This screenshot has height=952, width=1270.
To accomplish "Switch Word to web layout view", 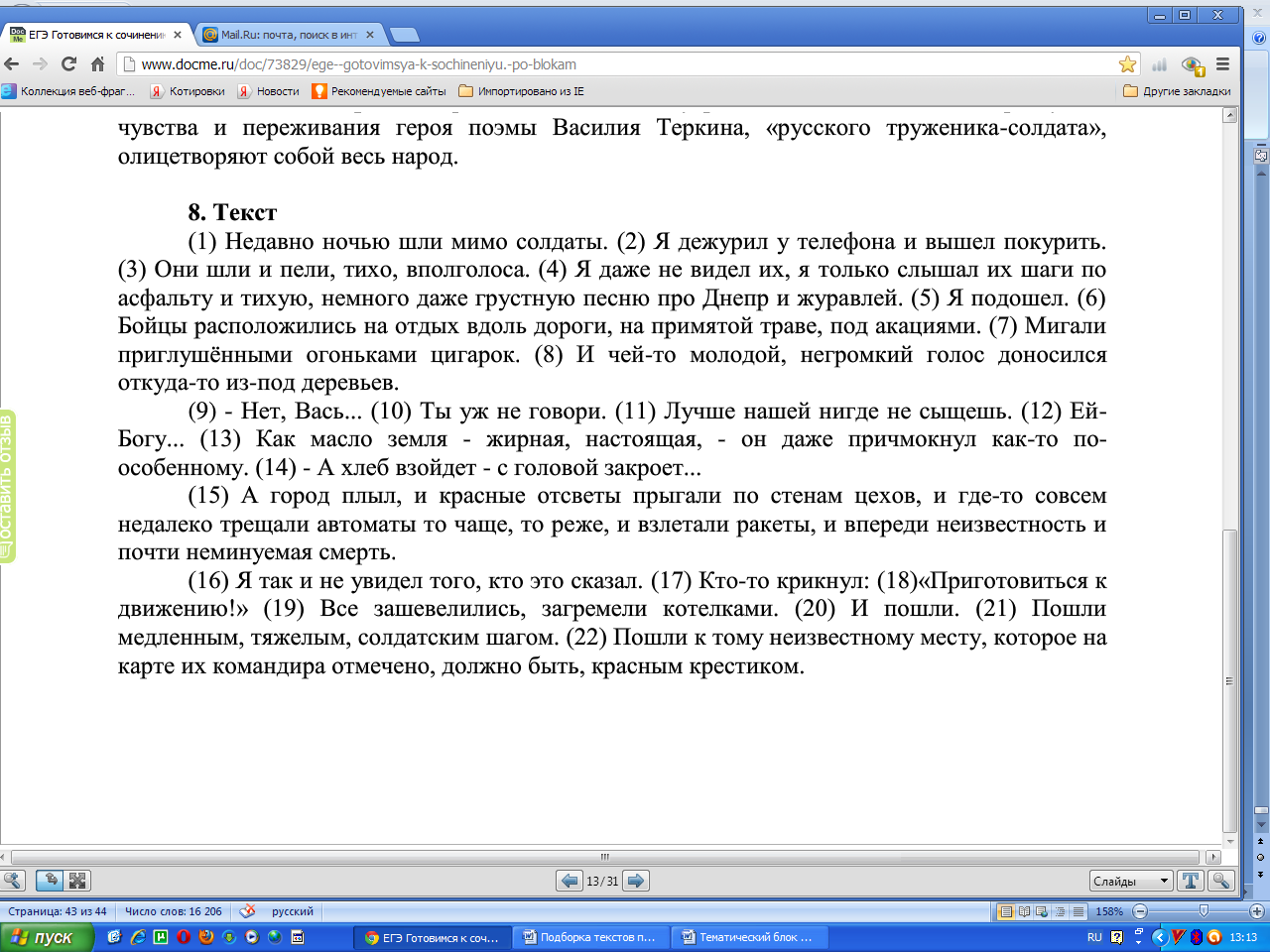I will pyautogui.click(x=1042, y=911).
